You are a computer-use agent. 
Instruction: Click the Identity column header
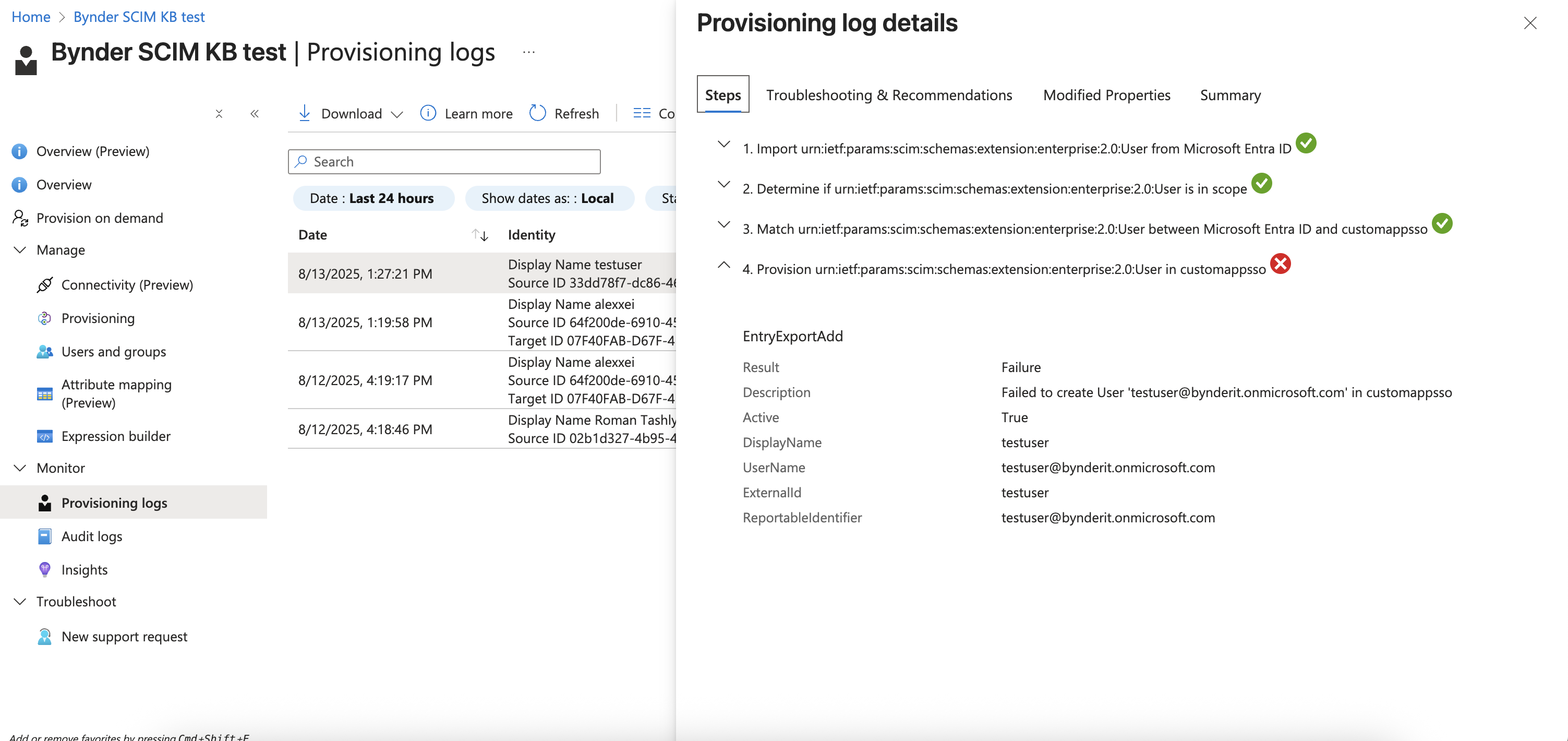(532, 235)
